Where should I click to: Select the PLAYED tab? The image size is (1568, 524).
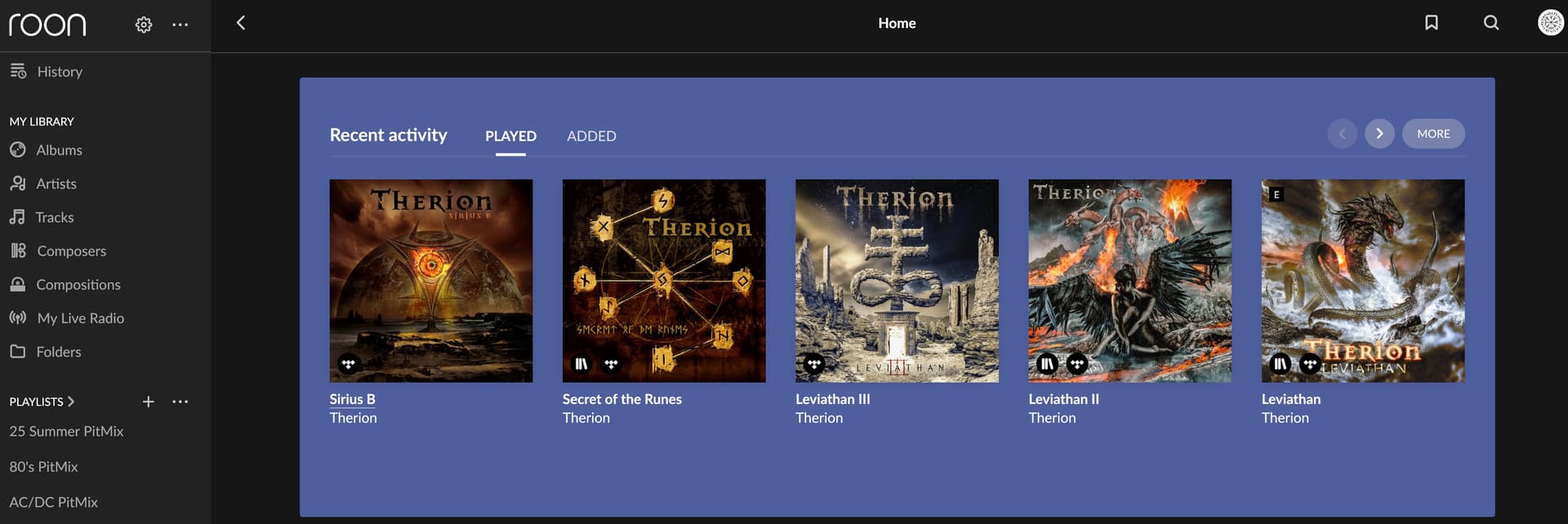510,136
